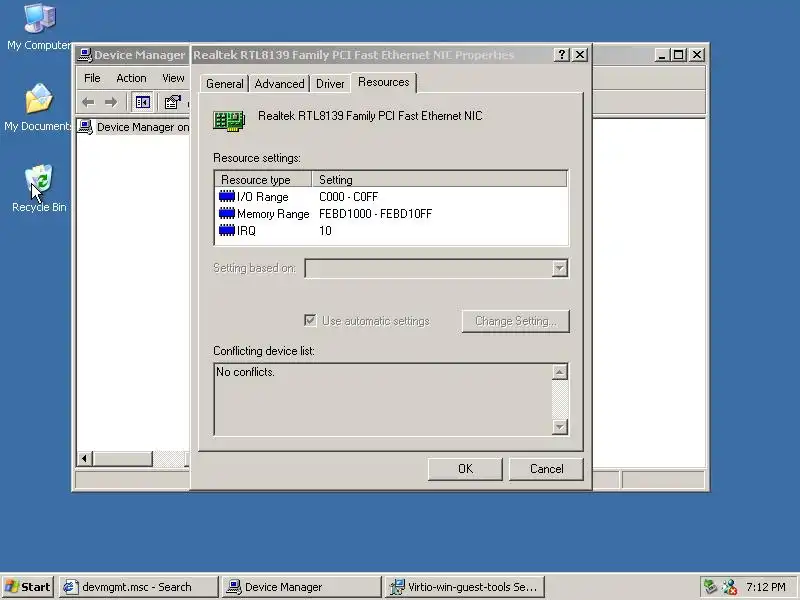Click the OK button
This screenshot has width=800, height=600.
[465, 469]
